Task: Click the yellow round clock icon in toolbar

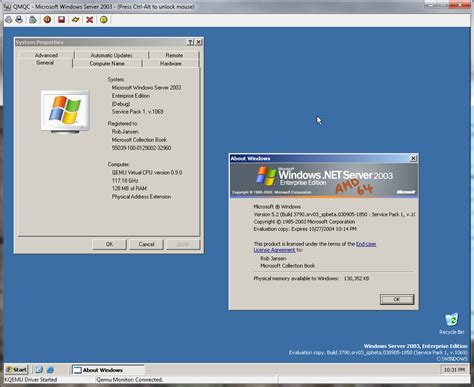Action: pyautogui.click(x=104, y=20)
